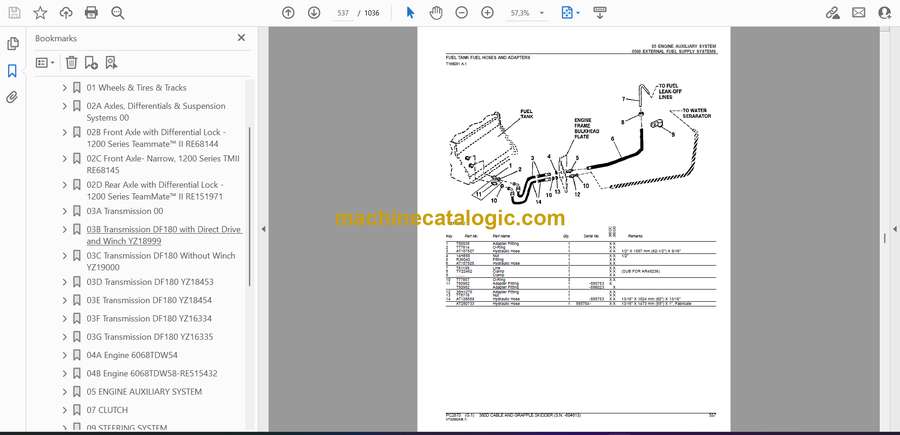The height and width of the screenshot is (435, 900).
Task: Expand 03C Transmission DF180 Without Winch
Action: coord(65,255)
